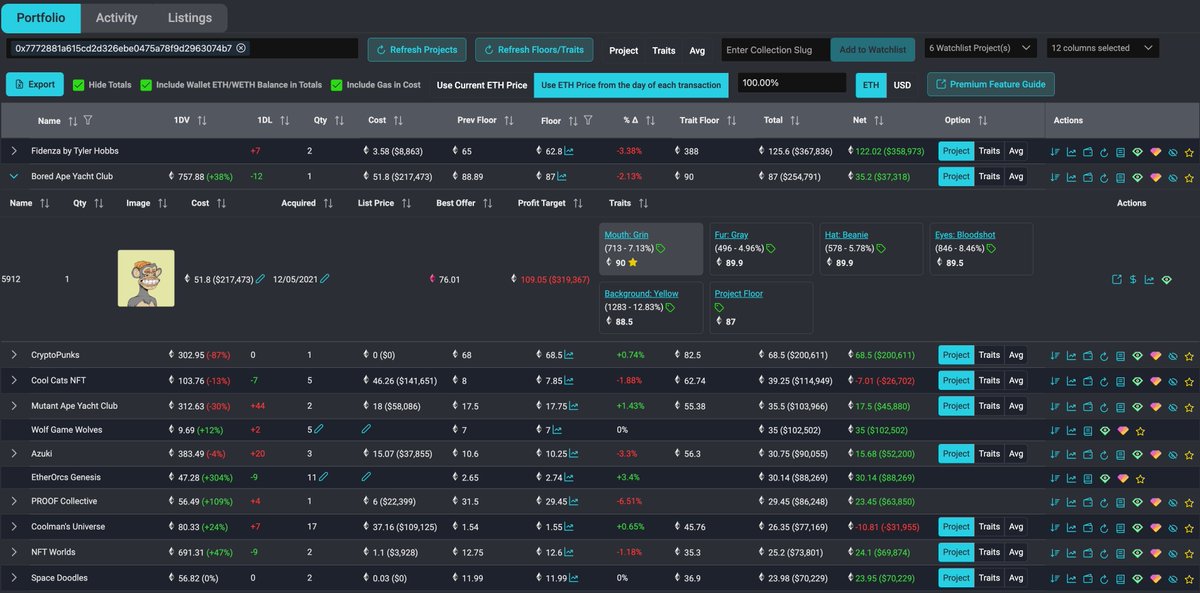Click Avg option in NFT Worlds row
The height and width of the screenshot is (593, 1200).
tap(1016, 552)
